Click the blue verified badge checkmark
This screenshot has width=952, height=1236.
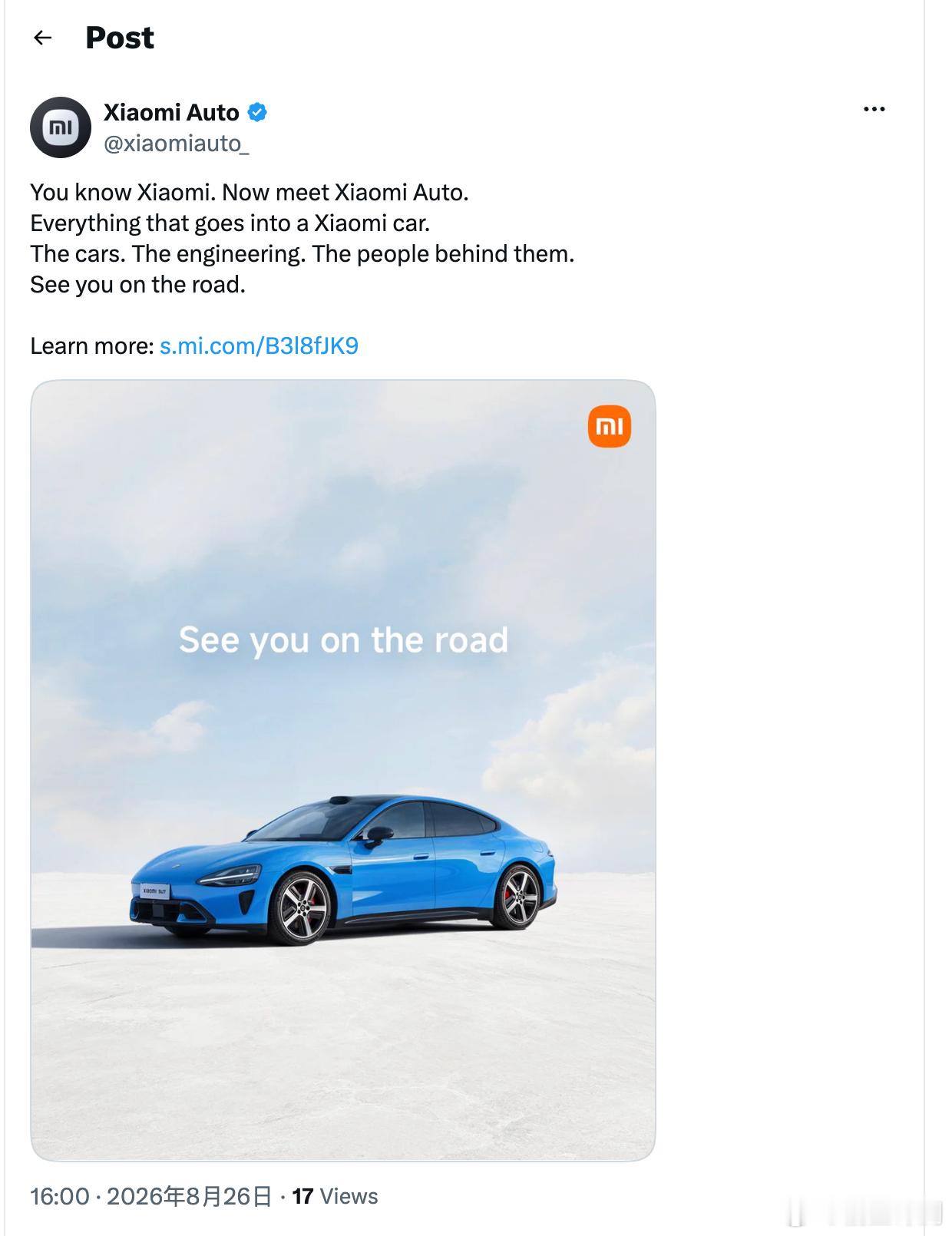click(257, 113)
